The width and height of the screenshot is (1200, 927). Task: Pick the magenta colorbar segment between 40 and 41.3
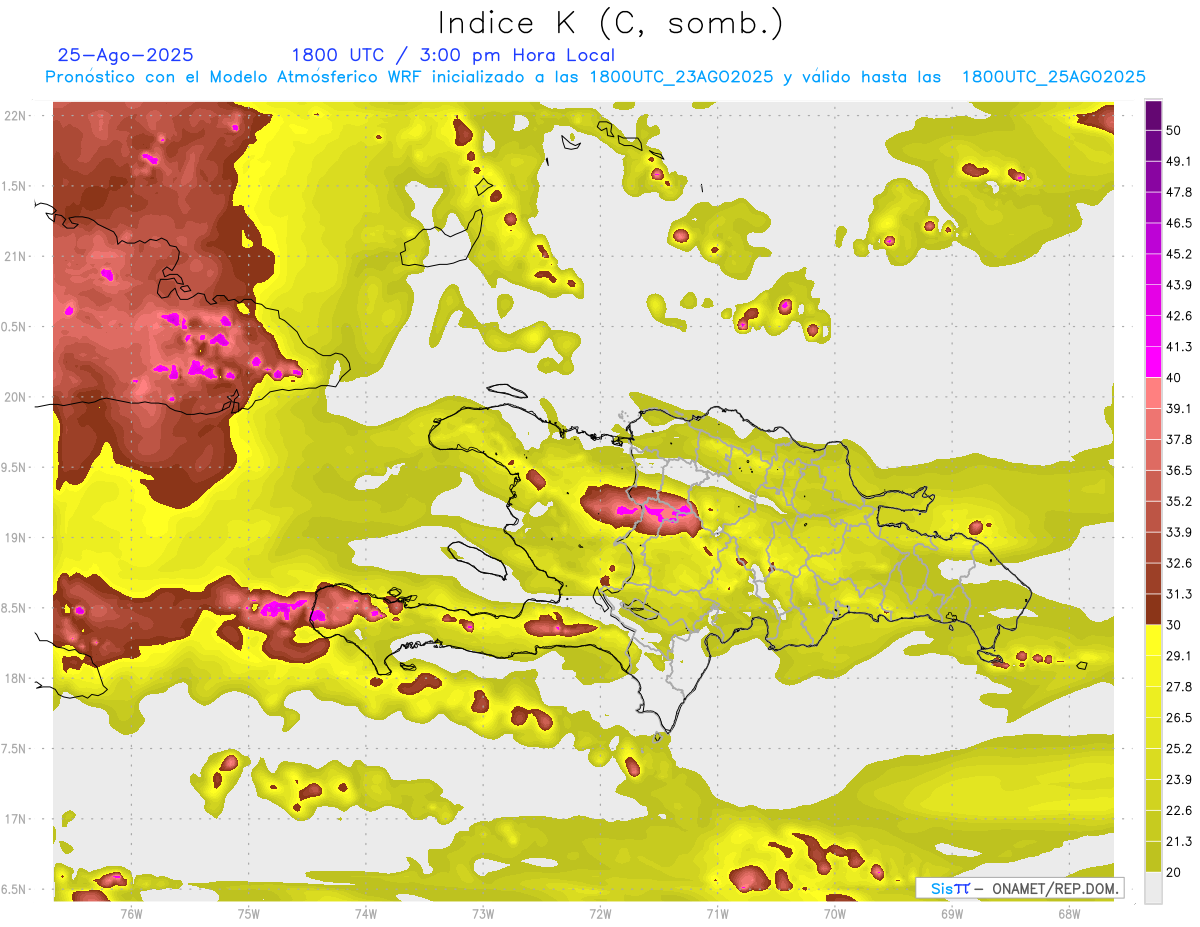coord(1153,362)
